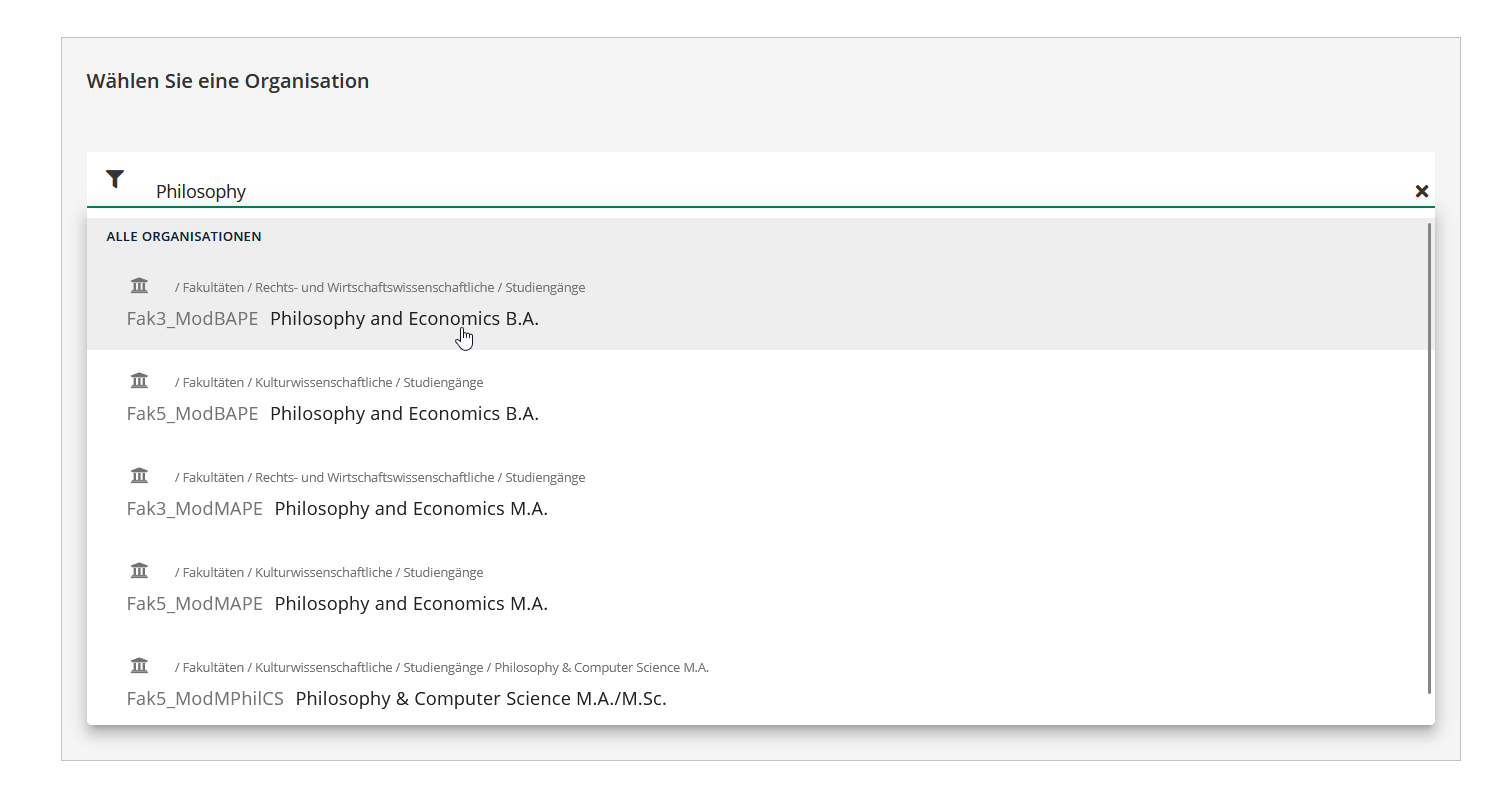The width and height of the screenshot is (1496, 793).
Task: Click institution icon of Fak5_ModMPhilCS entry
Action: 139,666
